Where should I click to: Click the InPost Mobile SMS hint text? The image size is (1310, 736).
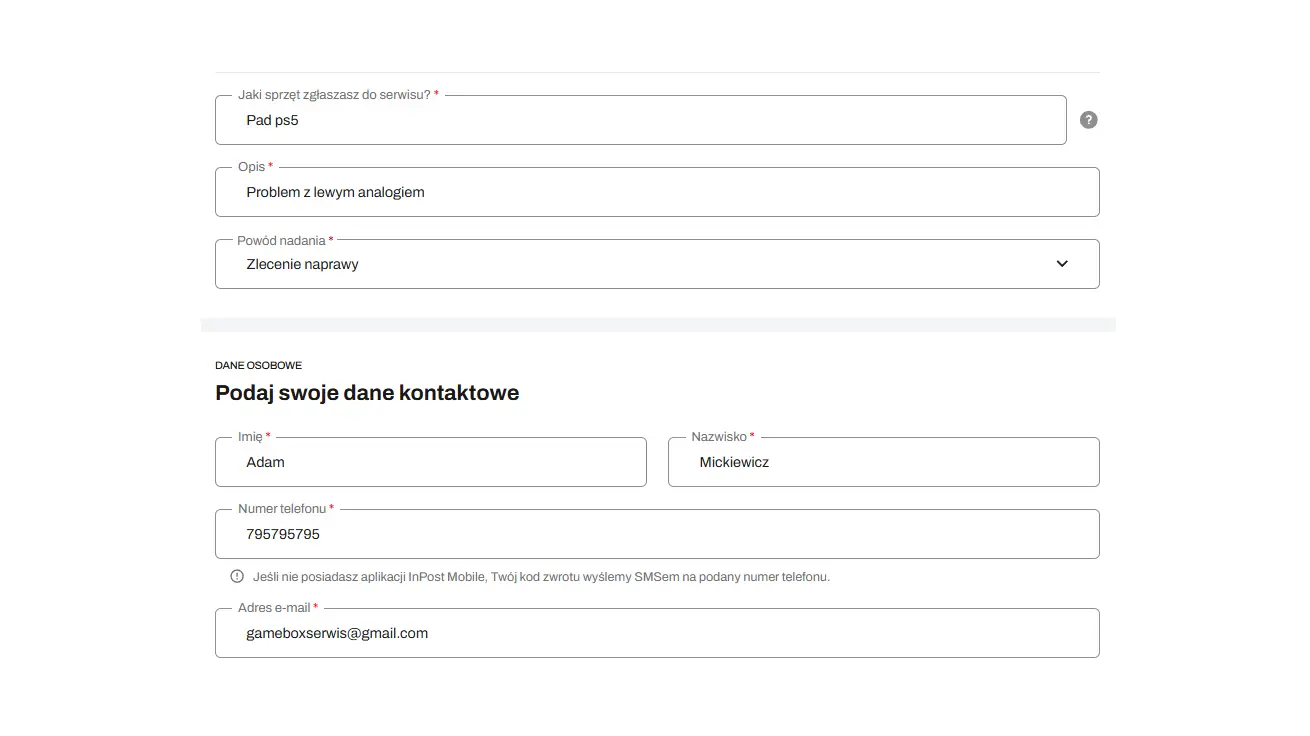coord(541,577)
